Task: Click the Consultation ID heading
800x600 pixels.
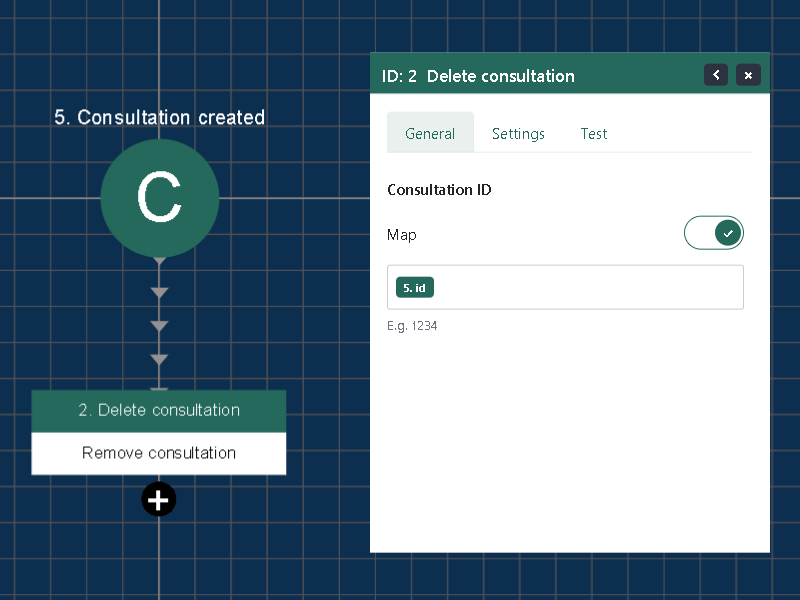Action: click(x=439, y=190)
